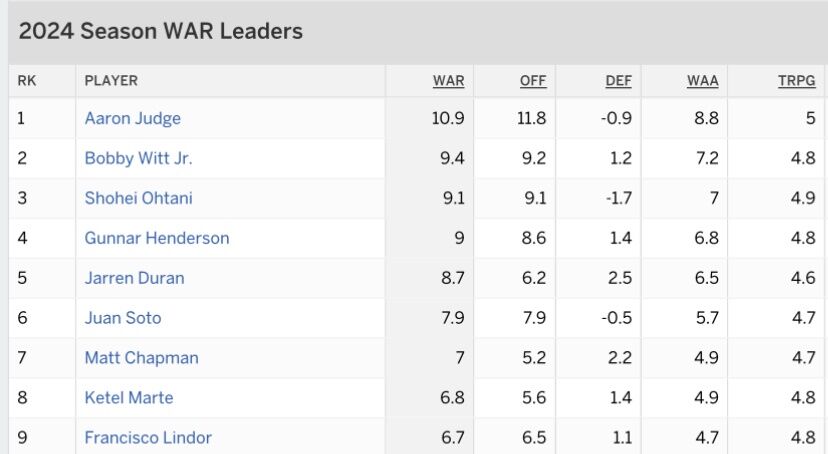Click Jarren Duran's 2.5 DEF value
This screenshot has height=454, width=828.
click(619, 278)
